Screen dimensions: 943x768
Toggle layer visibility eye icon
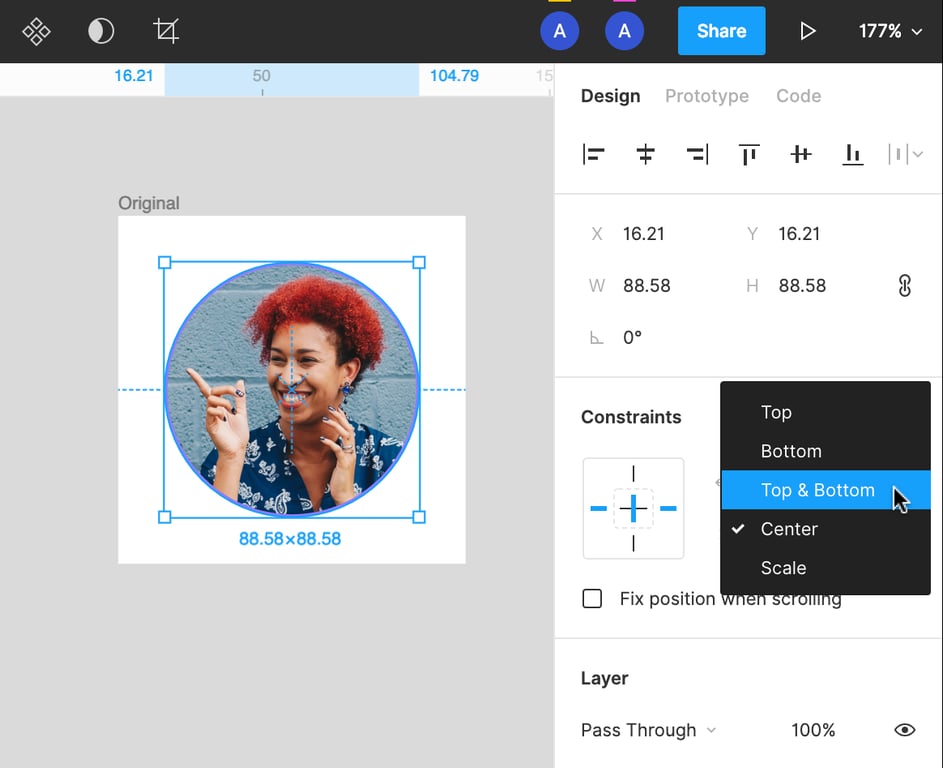coord(904,730)
